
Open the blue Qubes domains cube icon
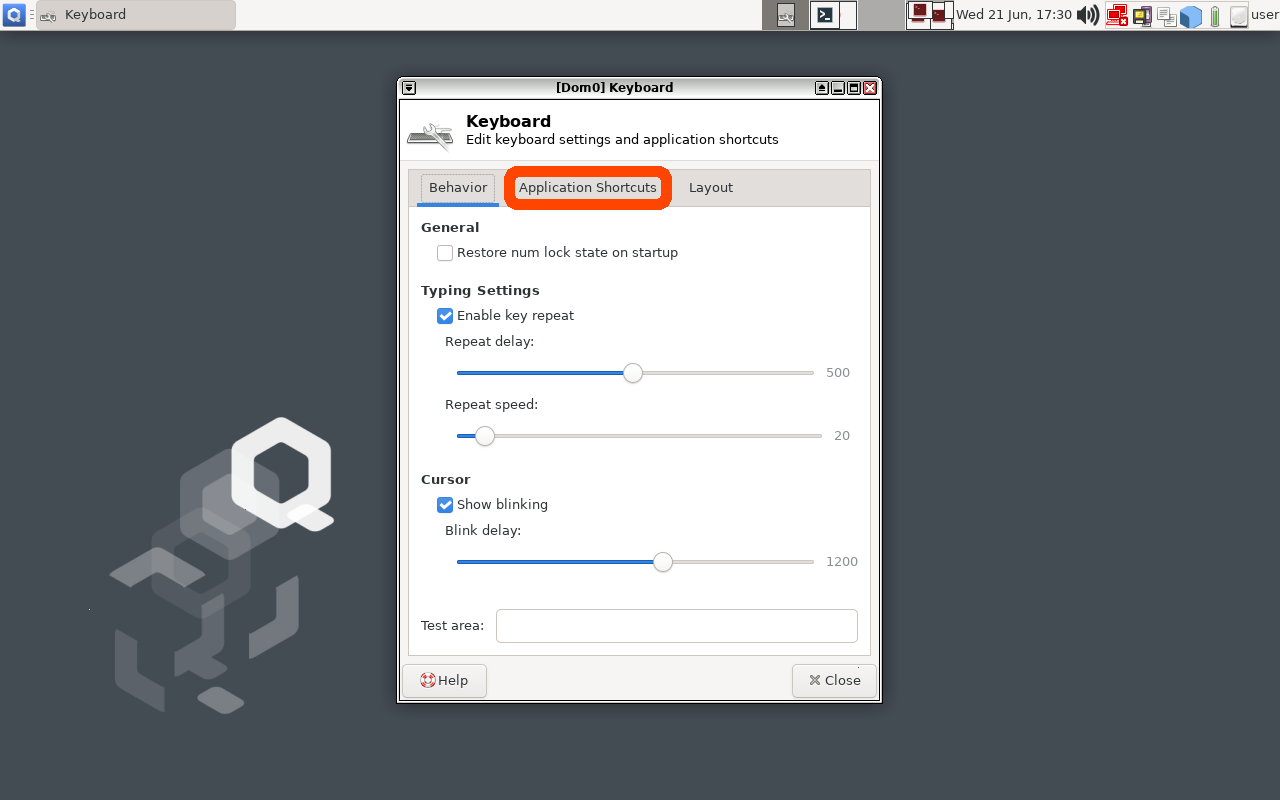click(x=1190, y=16)
